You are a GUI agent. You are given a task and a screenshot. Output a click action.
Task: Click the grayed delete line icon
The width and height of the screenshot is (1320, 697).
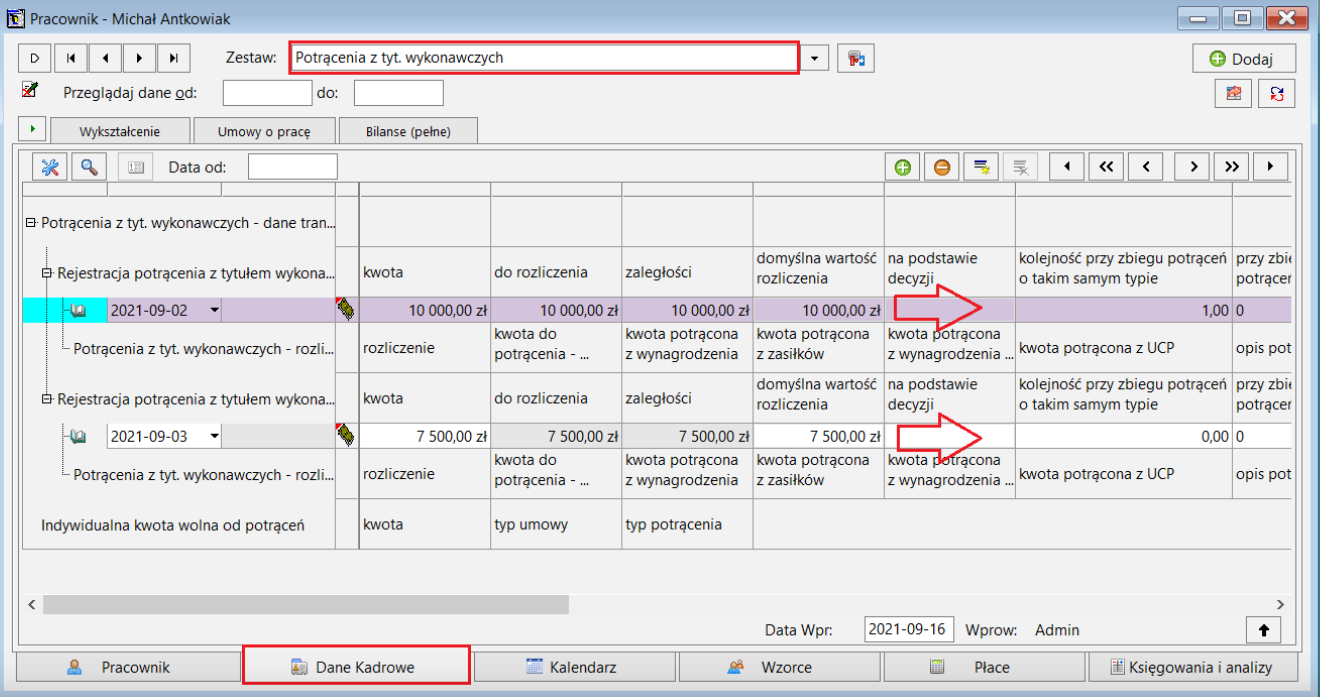[1020, 167]
